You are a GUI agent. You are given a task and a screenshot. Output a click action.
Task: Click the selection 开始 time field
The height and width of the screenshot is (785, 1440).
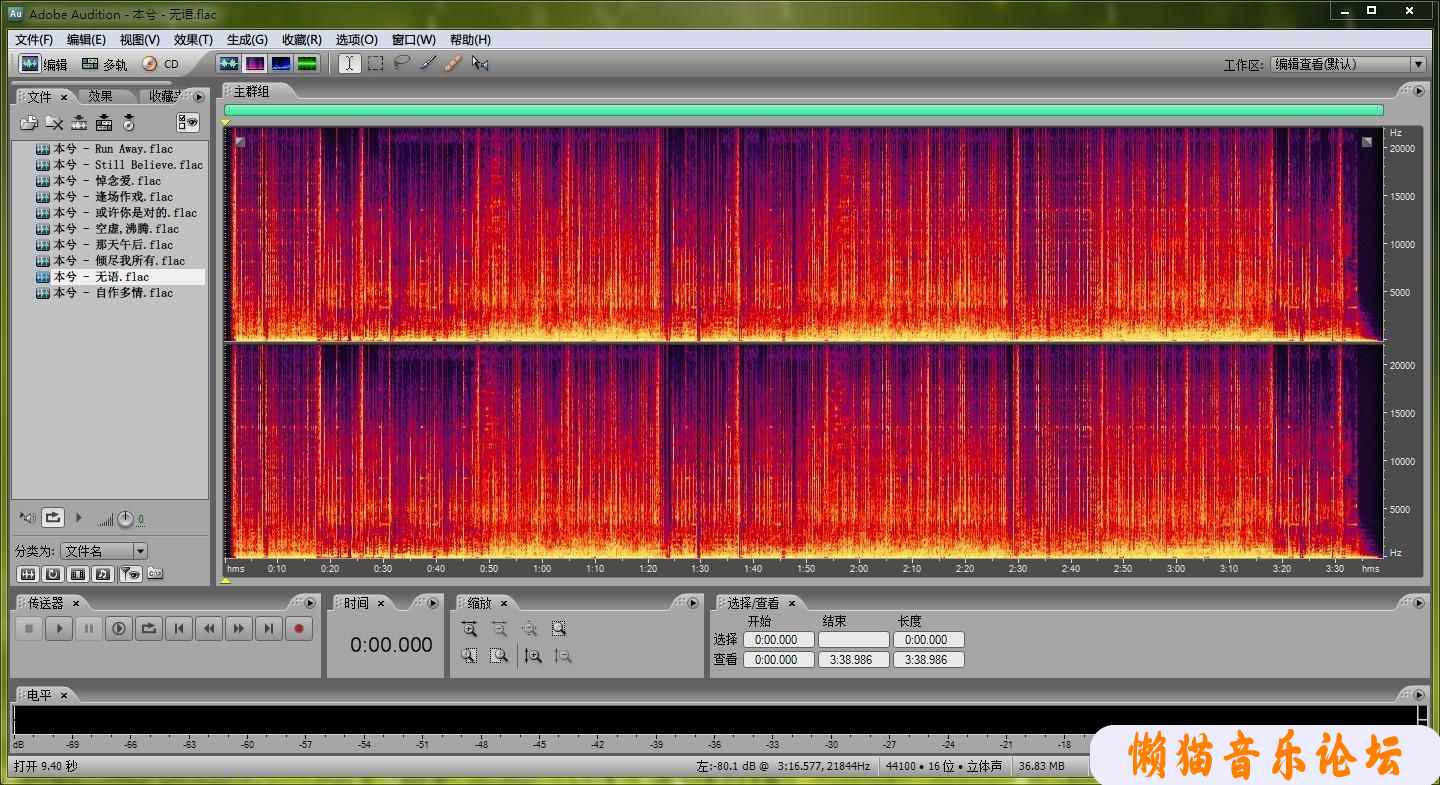(778, 640)
